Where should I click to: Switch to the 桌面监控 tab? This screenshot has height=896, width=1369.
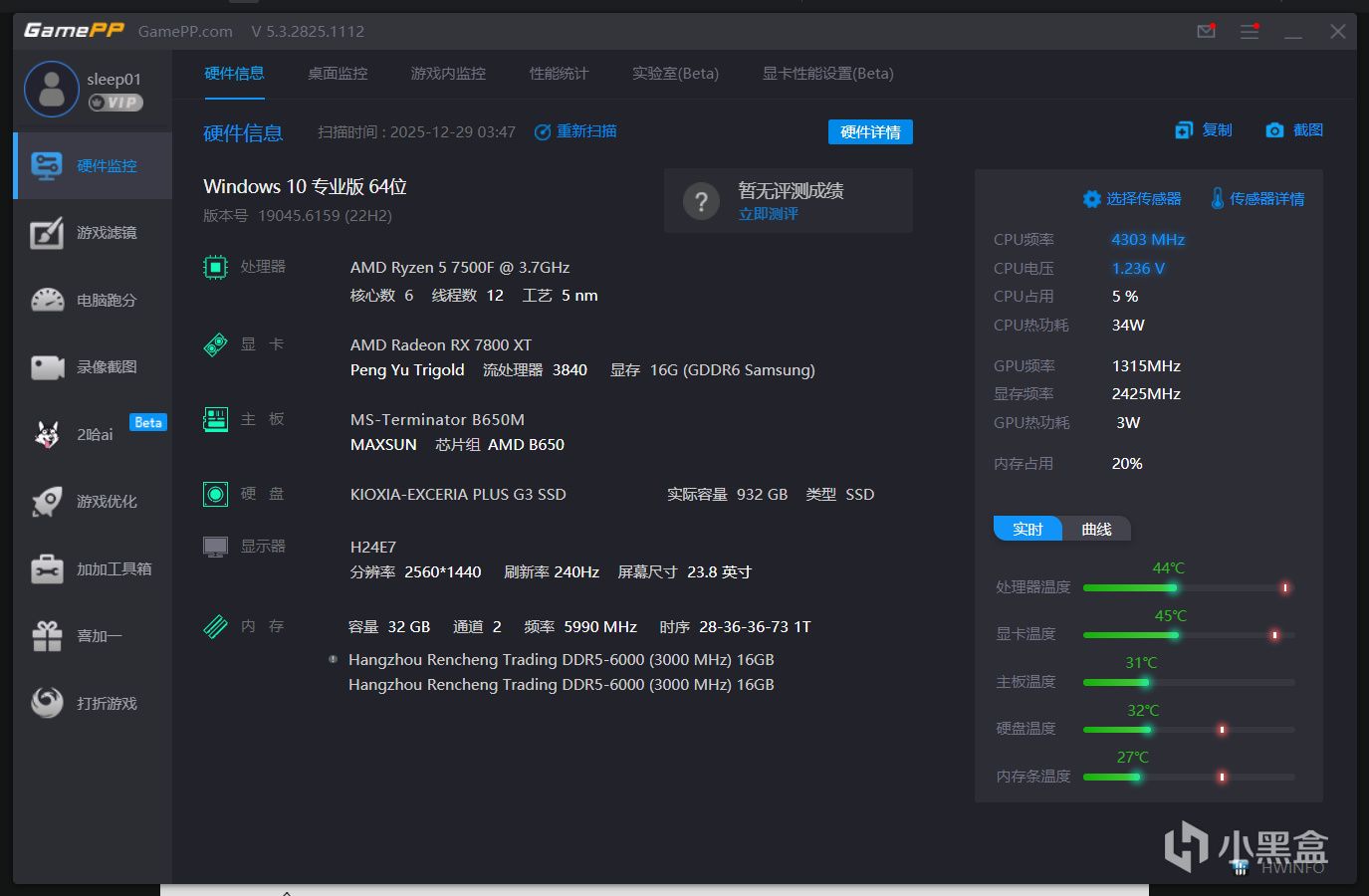pos(338,74)
